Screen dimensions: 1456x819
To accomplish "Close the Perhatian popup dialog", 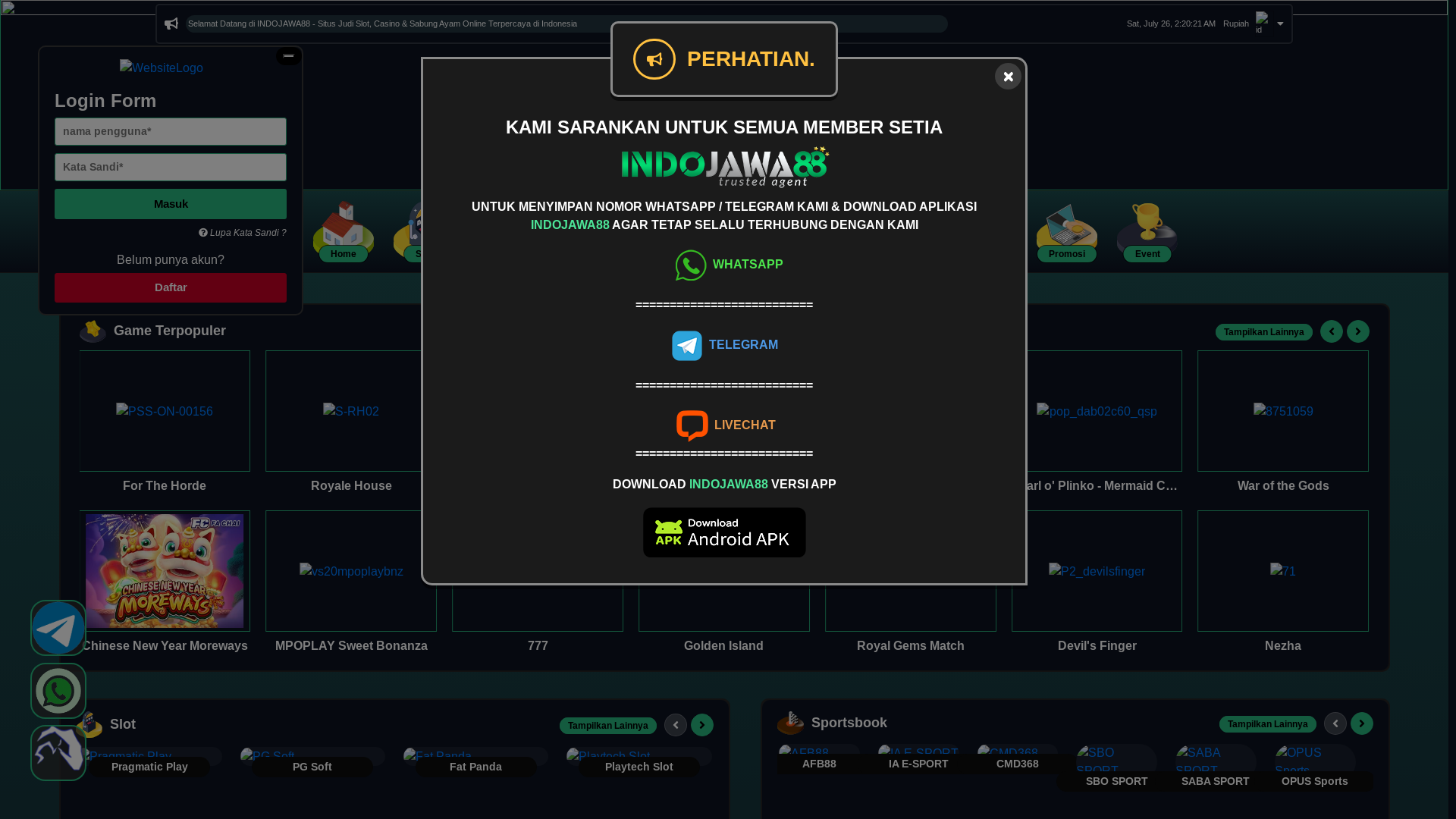I will click(x=1008, y=77).
